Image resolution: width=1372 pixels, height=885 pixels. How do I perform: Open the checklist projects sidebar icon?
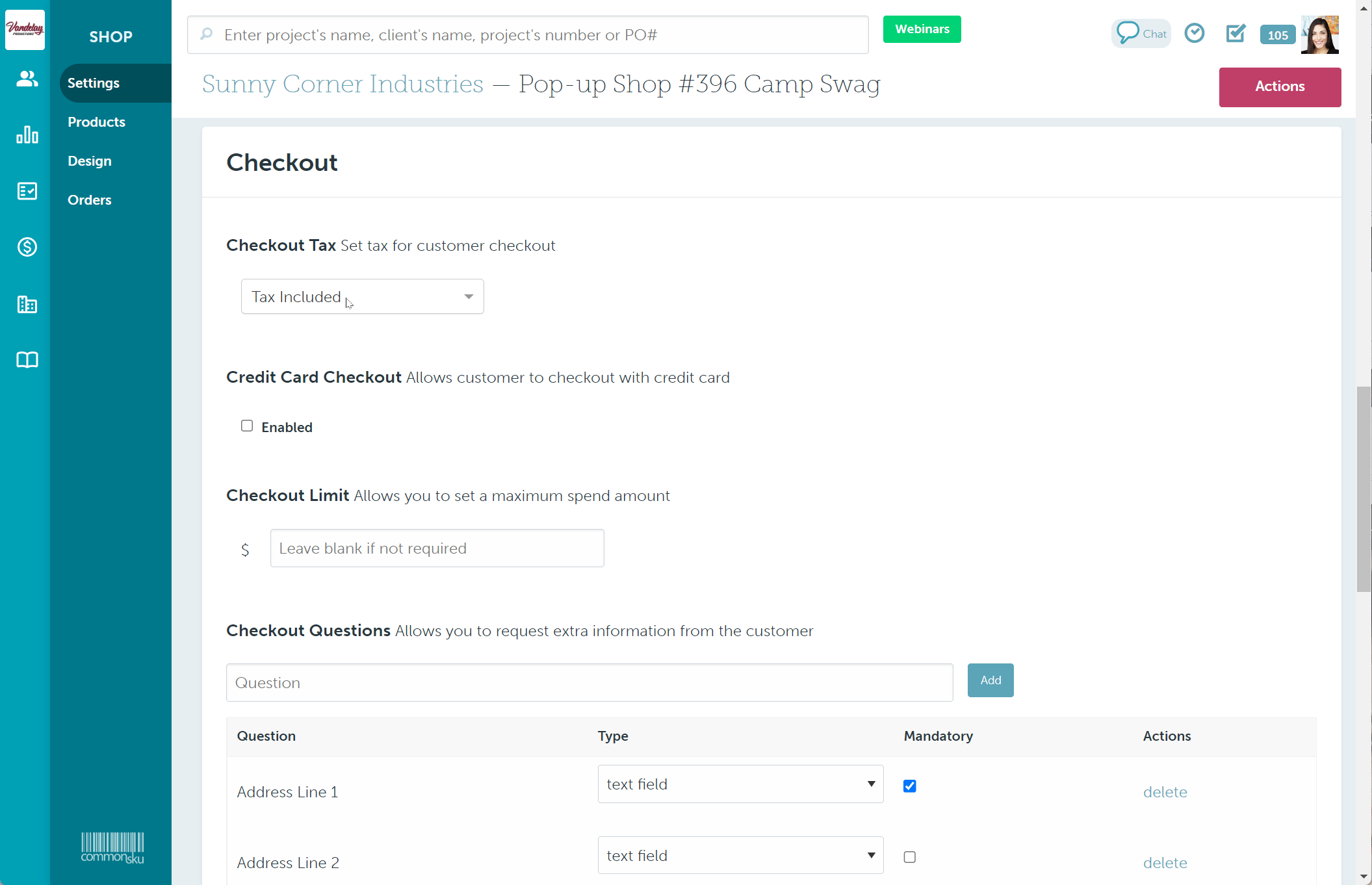coord(27,191)
